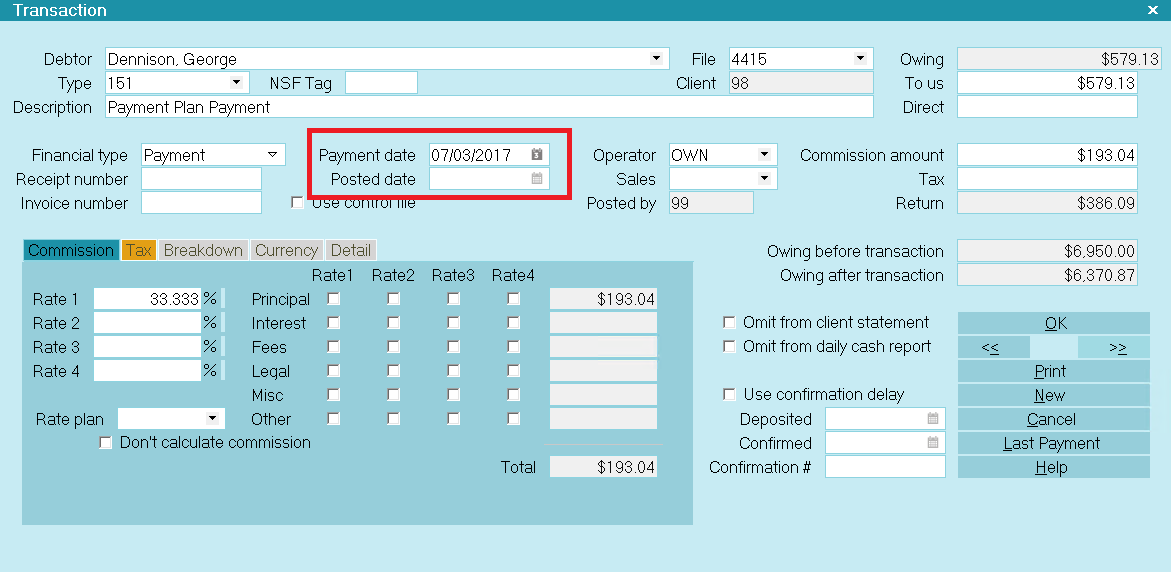Click the Help button
Viewport: 1171px width, 572px height.
[1054, 467]
